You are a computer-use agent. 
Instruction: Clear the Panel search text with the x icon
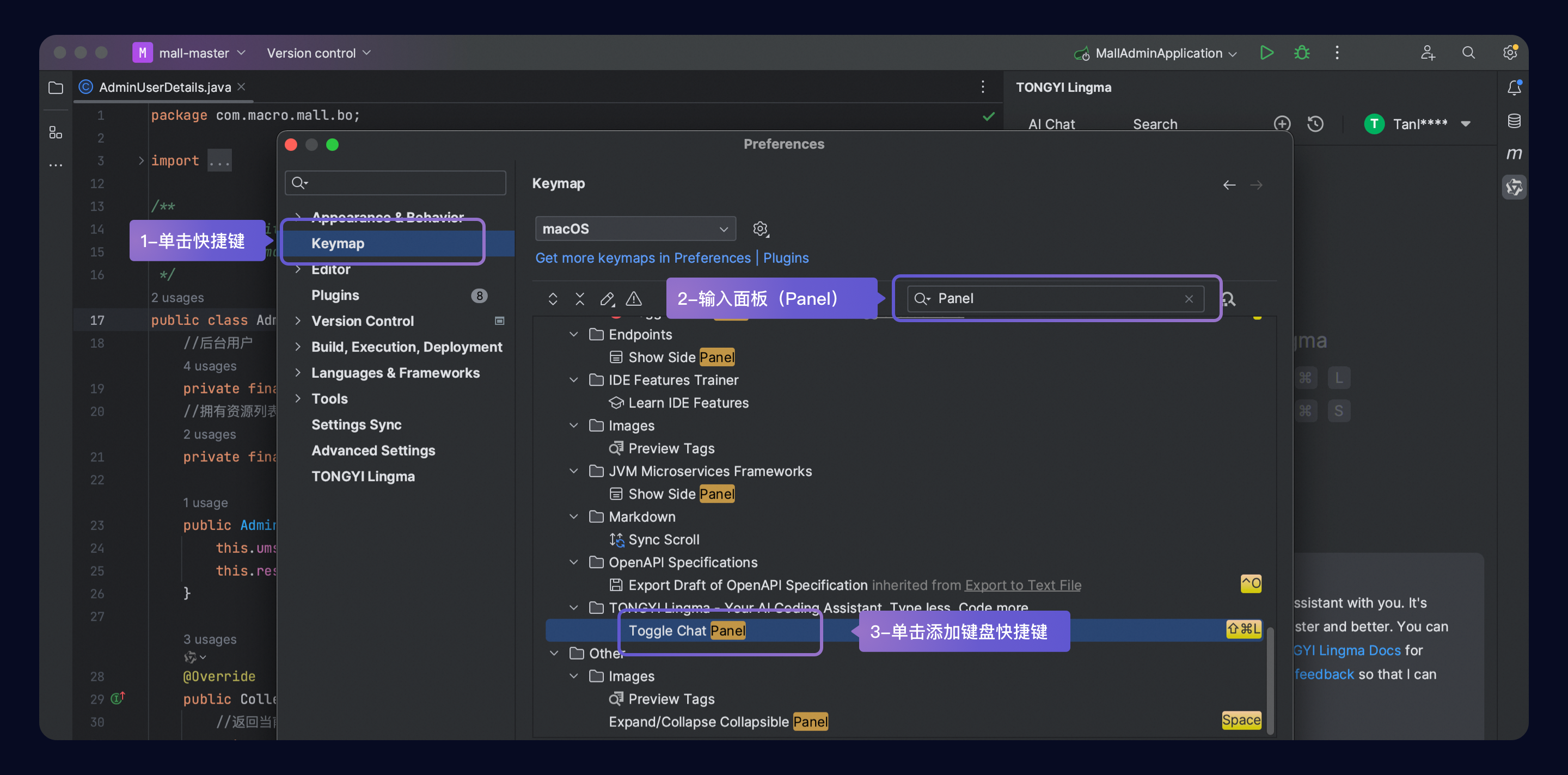pos(1188,299)
